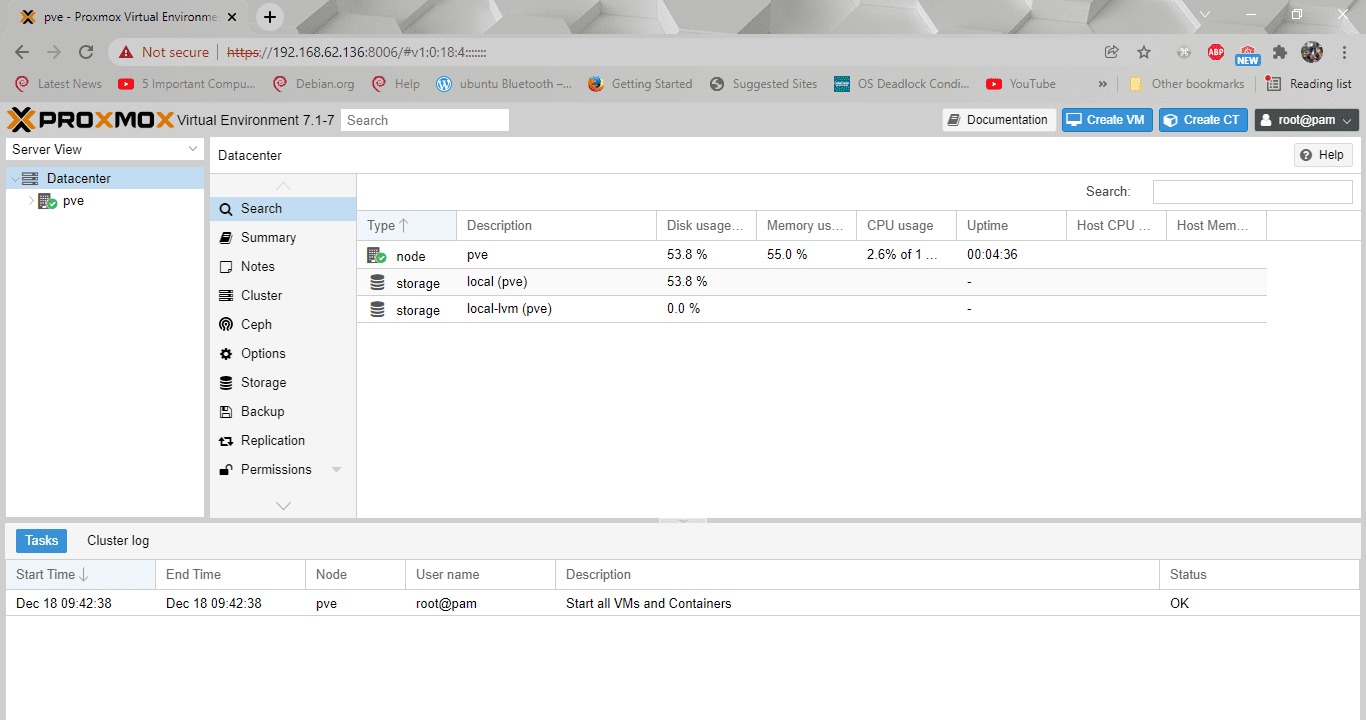This screenshot has width=1366, height=720.
Task: Open the ABP extension icon
Action: coord(1216,52)
